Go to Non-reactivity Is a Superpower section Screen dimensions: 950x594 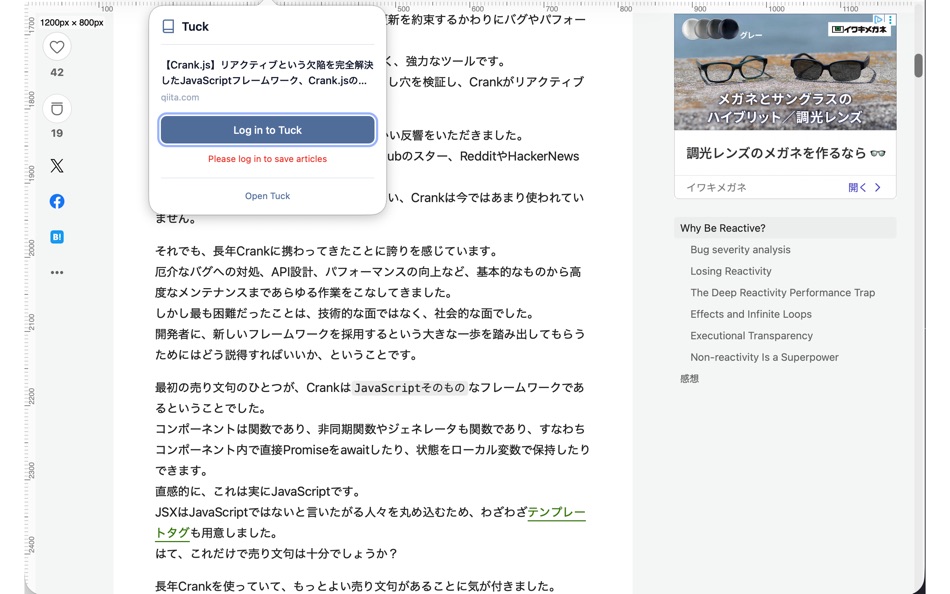765,357
